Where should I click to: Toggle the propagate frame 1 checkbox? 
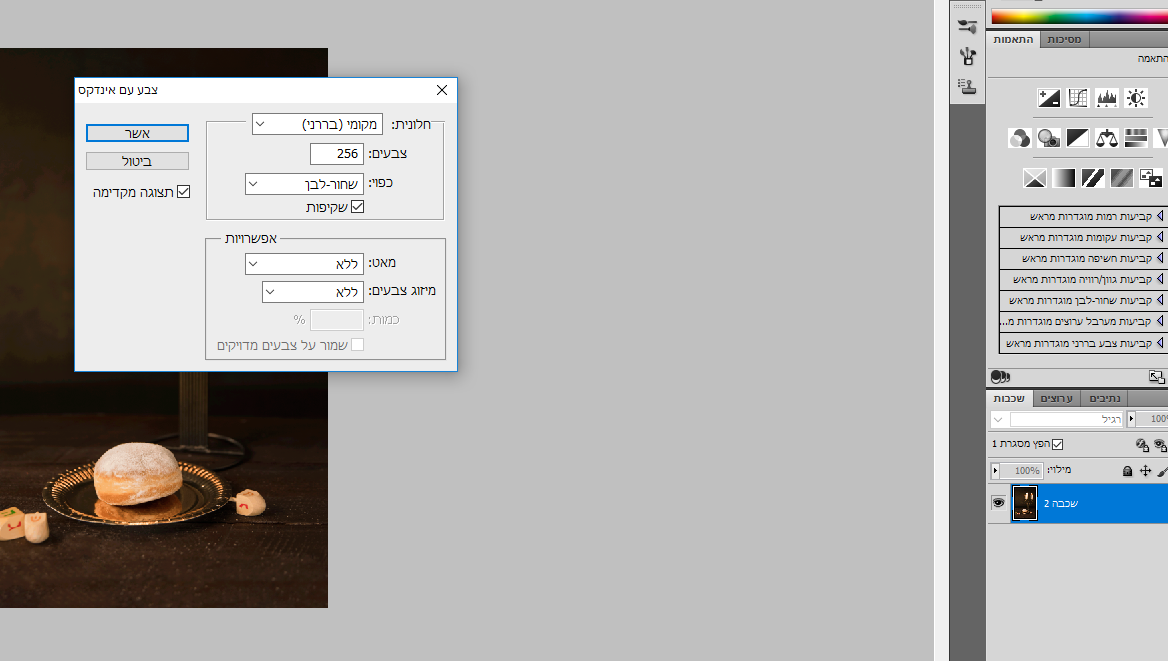click(1058, 444)
